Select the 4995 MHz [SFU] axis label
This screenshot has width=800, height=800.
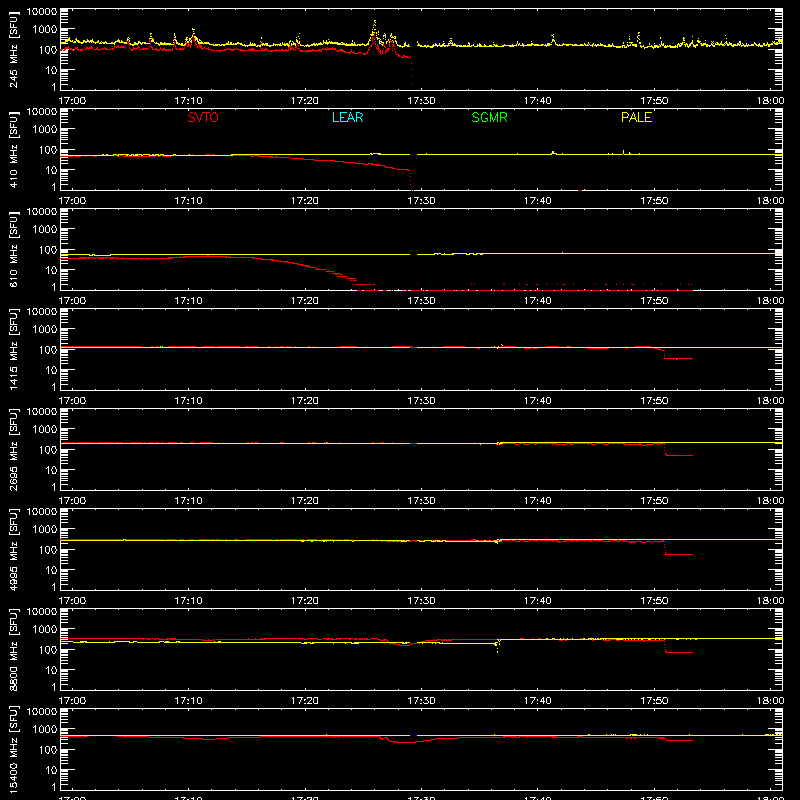point(13,549)
